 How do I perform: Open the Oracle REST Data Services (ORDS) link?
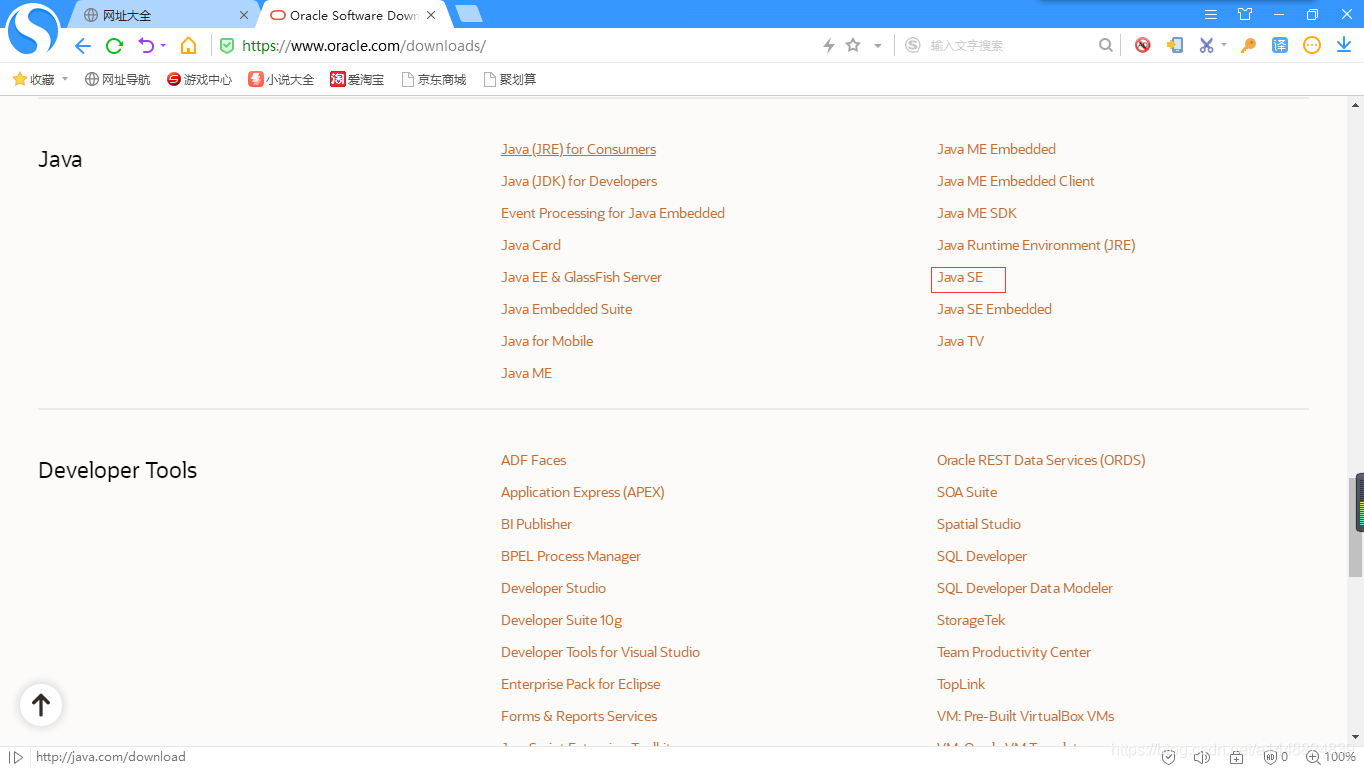tap(1041, 460)
